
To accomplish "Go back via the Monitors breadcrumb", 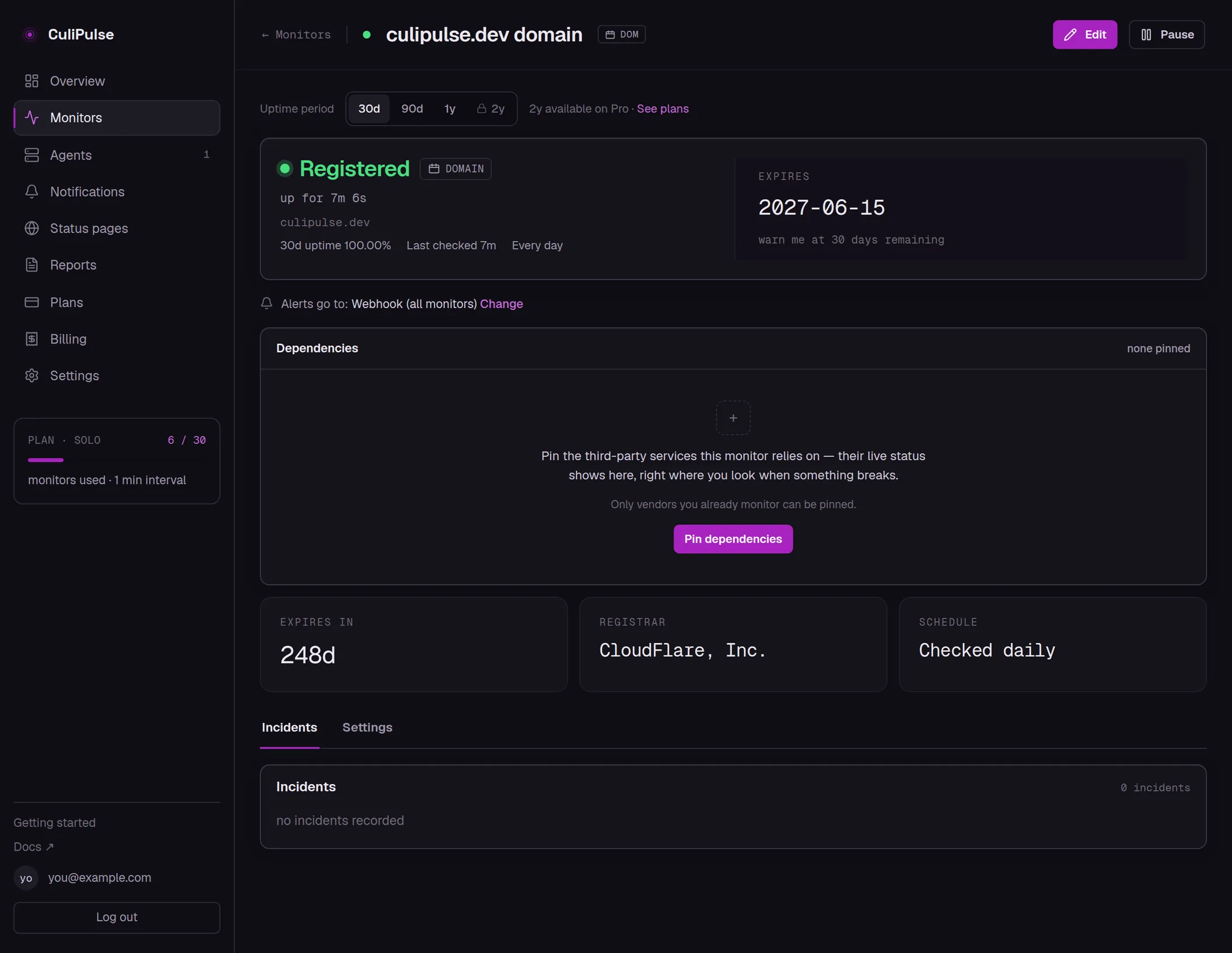I will click(296, 34).
